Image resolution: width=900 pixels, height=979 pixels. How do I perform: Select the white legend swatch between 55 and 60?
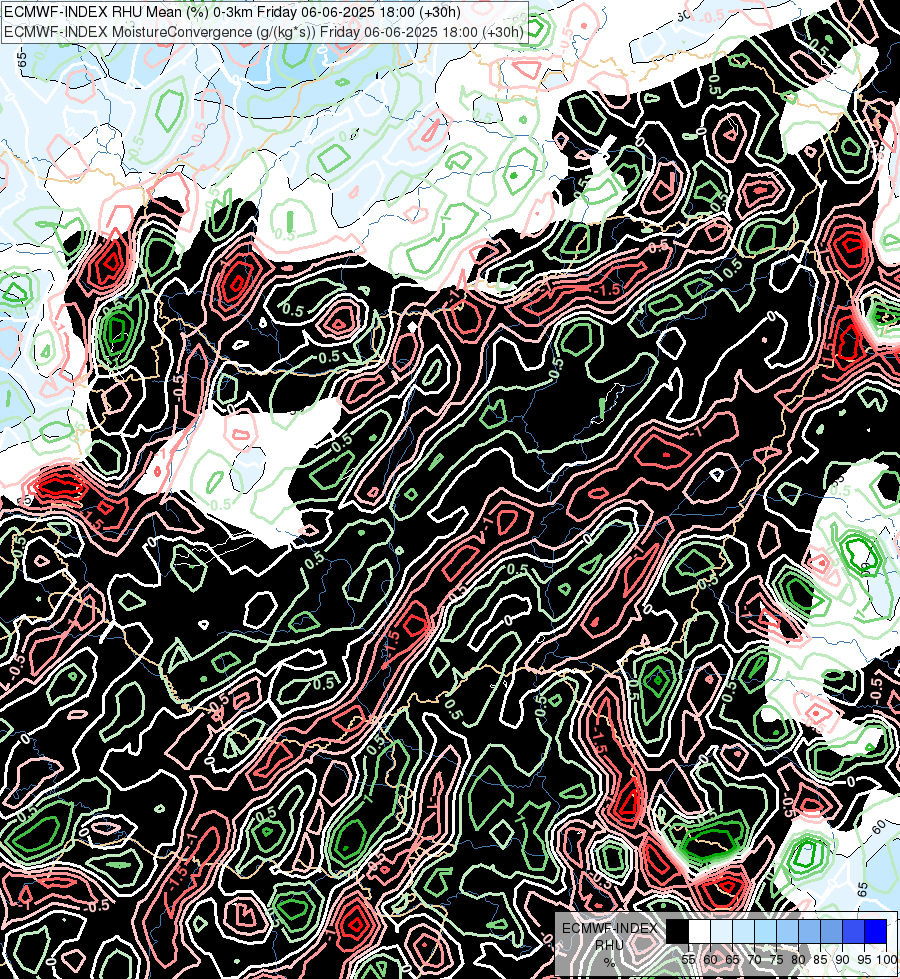pyautogui.click(x=700, y=931)
